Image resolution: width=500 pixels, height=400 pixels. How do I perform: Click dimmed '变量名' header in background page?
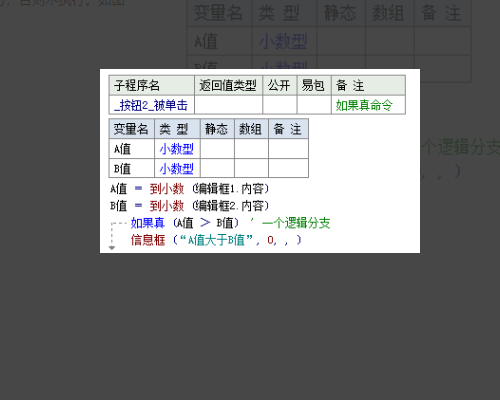(x=218, y=13)
